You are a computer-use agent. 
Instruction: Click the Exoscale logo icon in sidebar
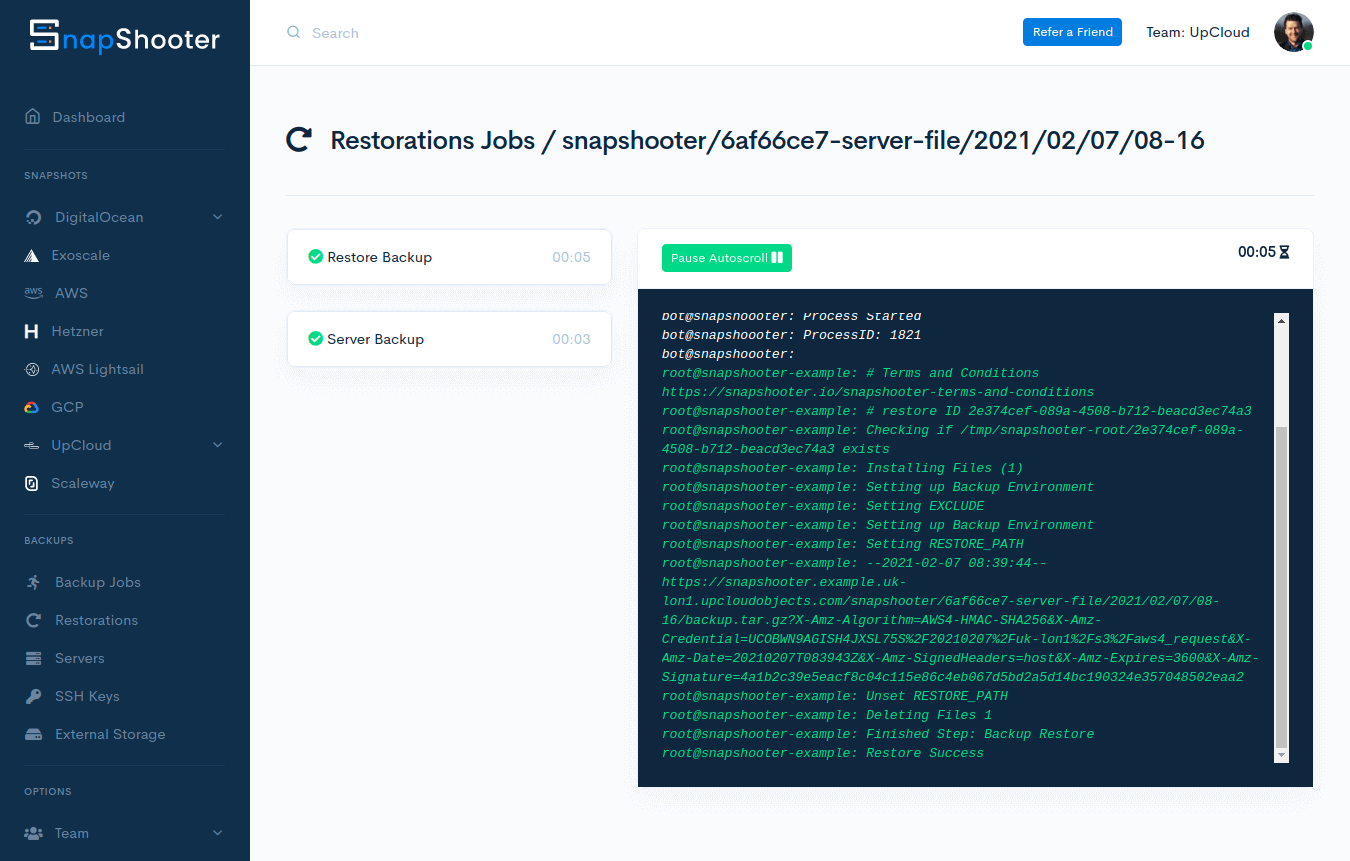coord(32,256)
